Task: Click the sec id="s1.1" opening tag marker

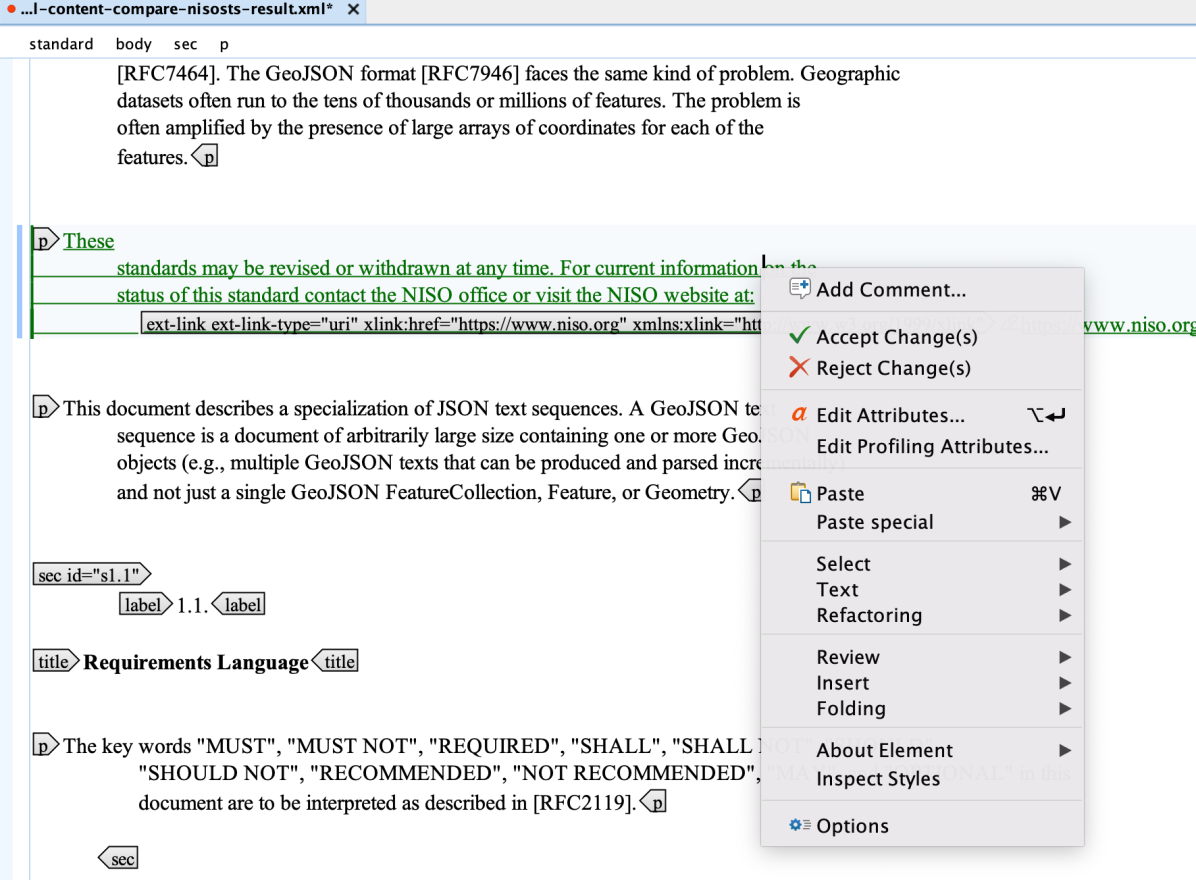Action: (x=91, y=575)
